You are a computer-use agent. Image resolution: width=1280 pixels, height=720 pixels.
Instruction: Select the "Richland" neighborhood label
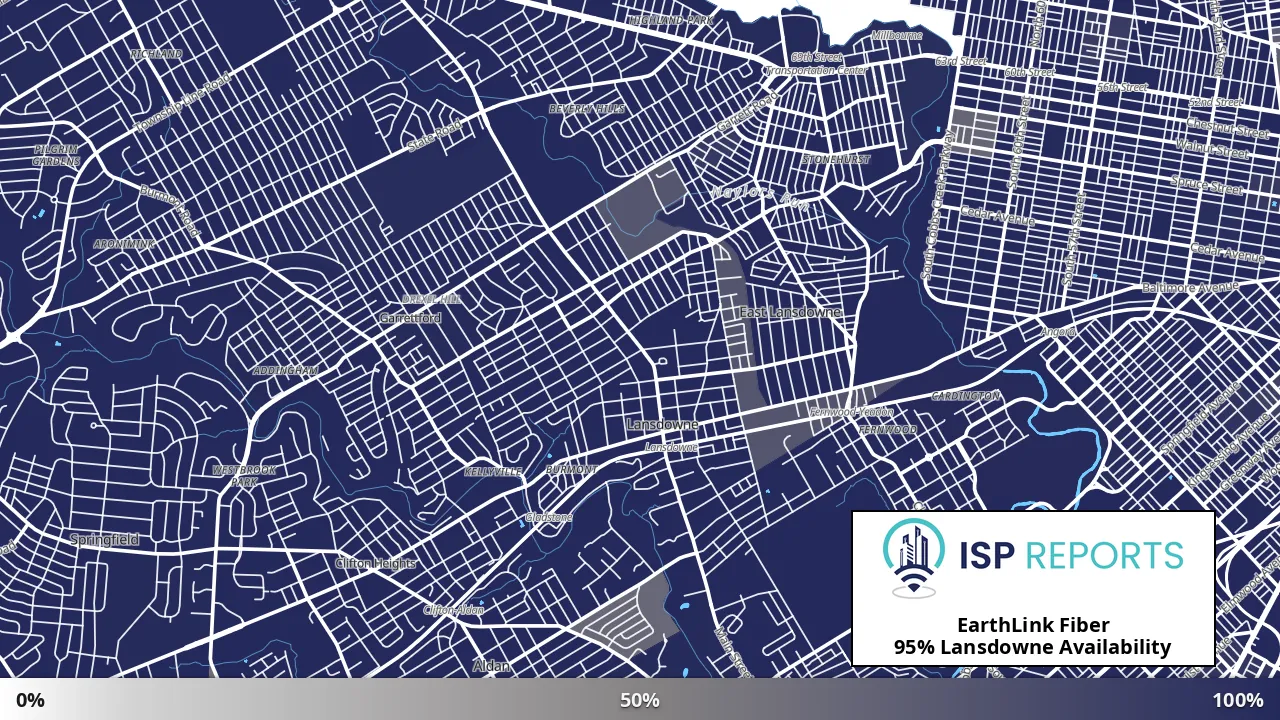156,54
